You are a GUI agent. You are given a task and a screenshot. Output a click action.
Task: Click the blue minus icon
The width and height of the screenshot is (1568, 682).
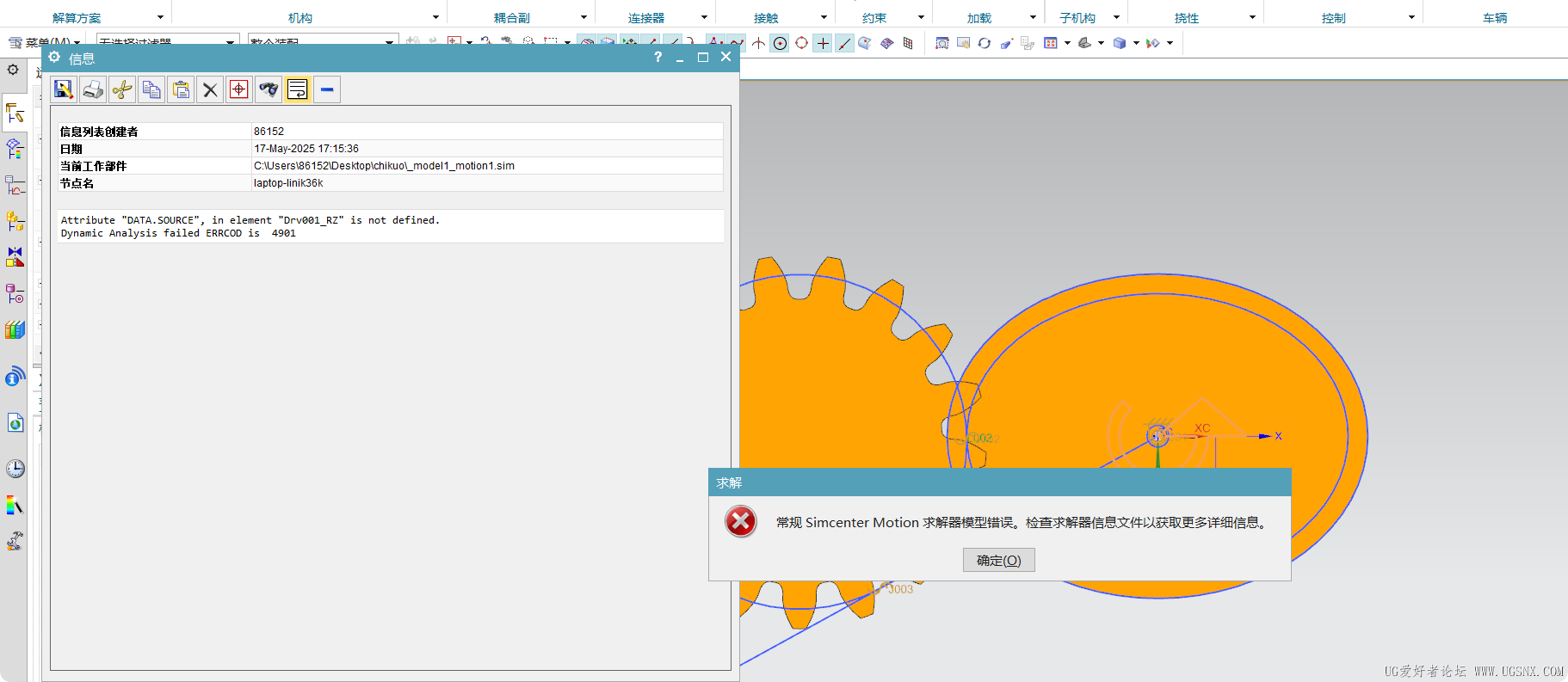click(x=327, y=89)
